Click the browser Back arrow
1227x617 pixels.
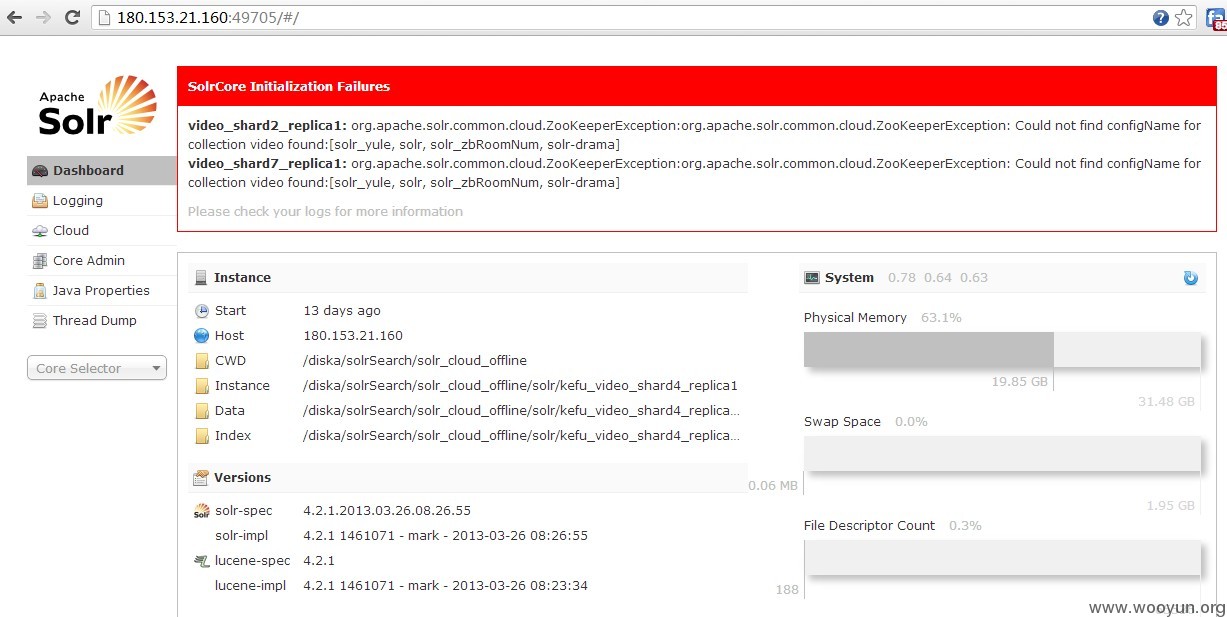tap(15, 17)
